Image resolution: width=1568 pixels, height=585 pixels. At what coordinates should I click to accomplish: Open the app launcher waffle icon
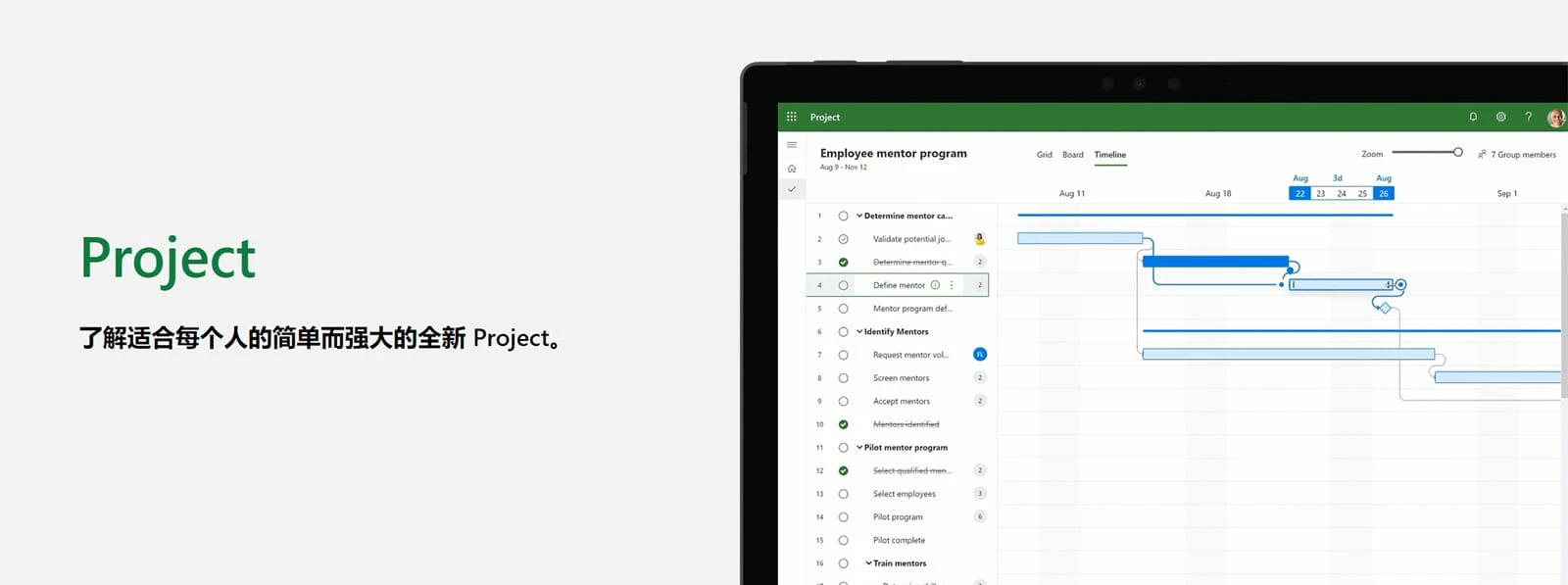point(792,117)
